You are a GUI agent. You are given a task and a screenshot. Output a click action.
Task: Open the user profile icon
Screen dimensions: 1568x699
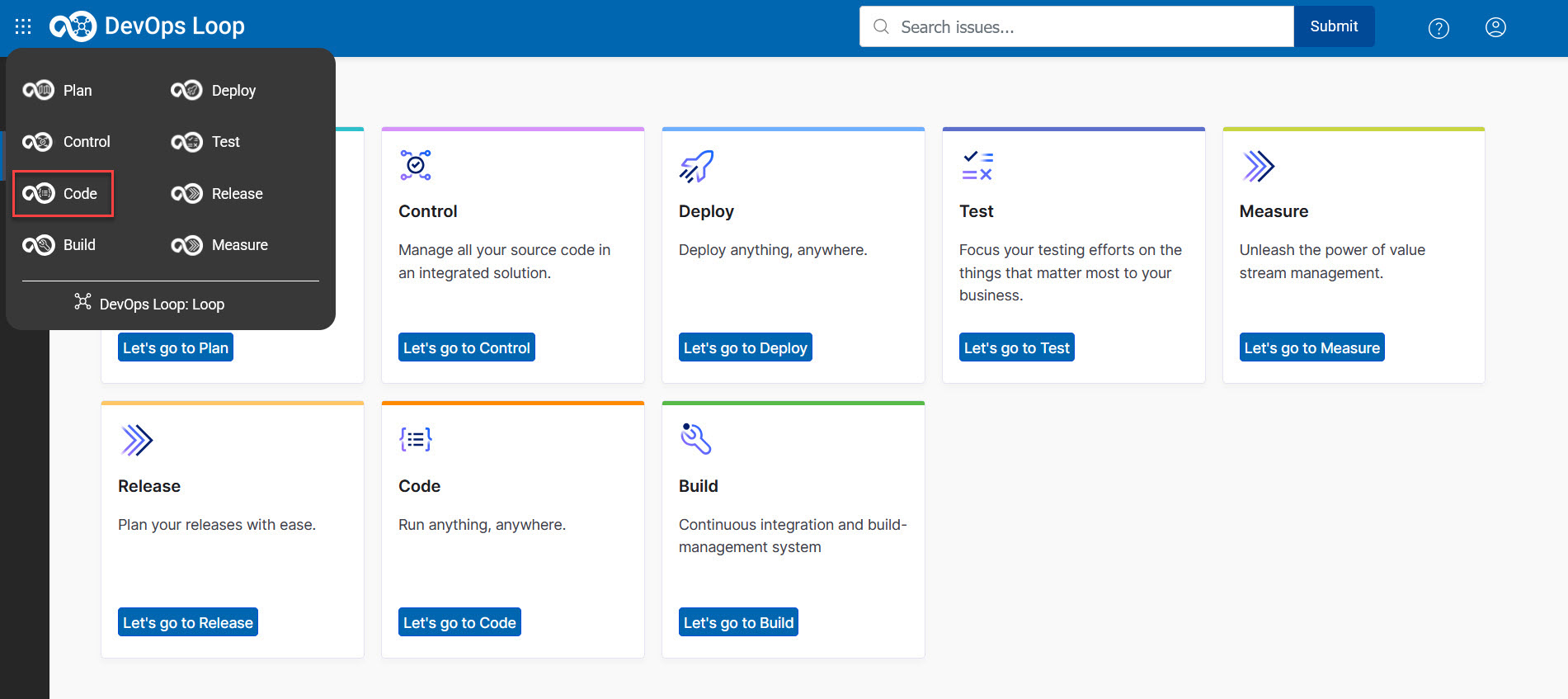[1495, 27]
